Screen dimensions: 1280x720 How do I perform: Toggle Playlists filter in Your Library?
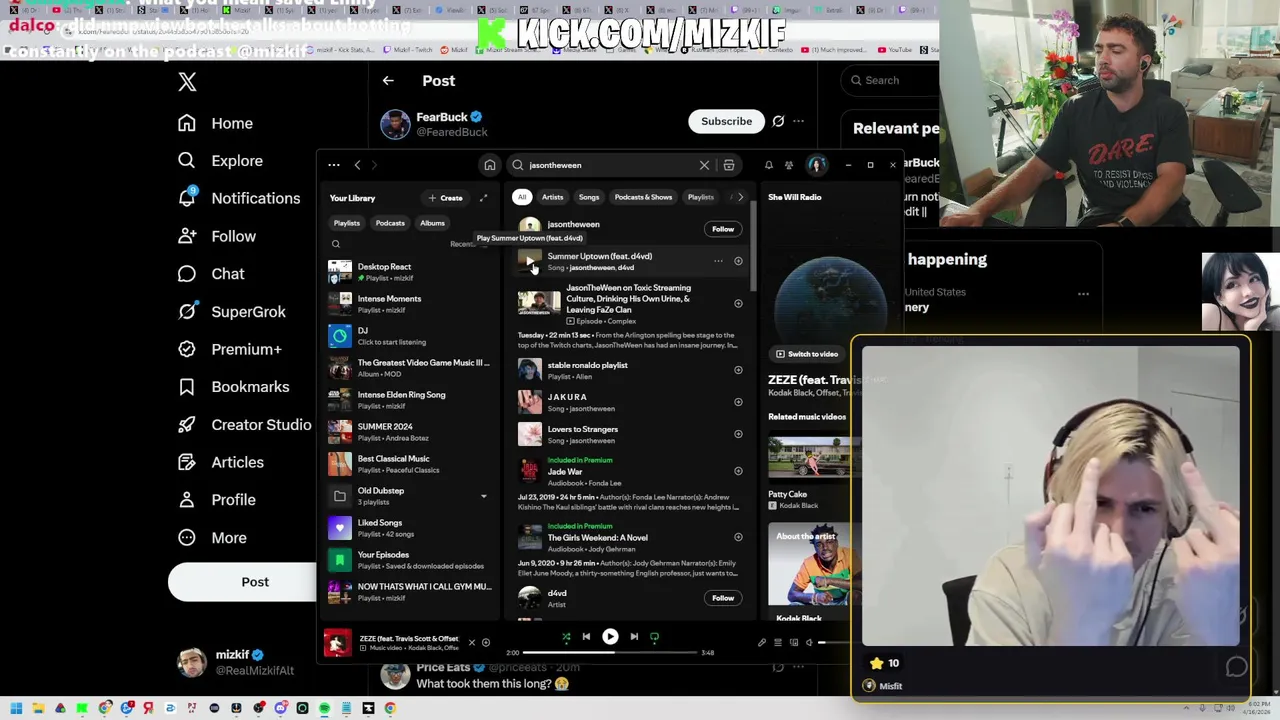[347, 223]
